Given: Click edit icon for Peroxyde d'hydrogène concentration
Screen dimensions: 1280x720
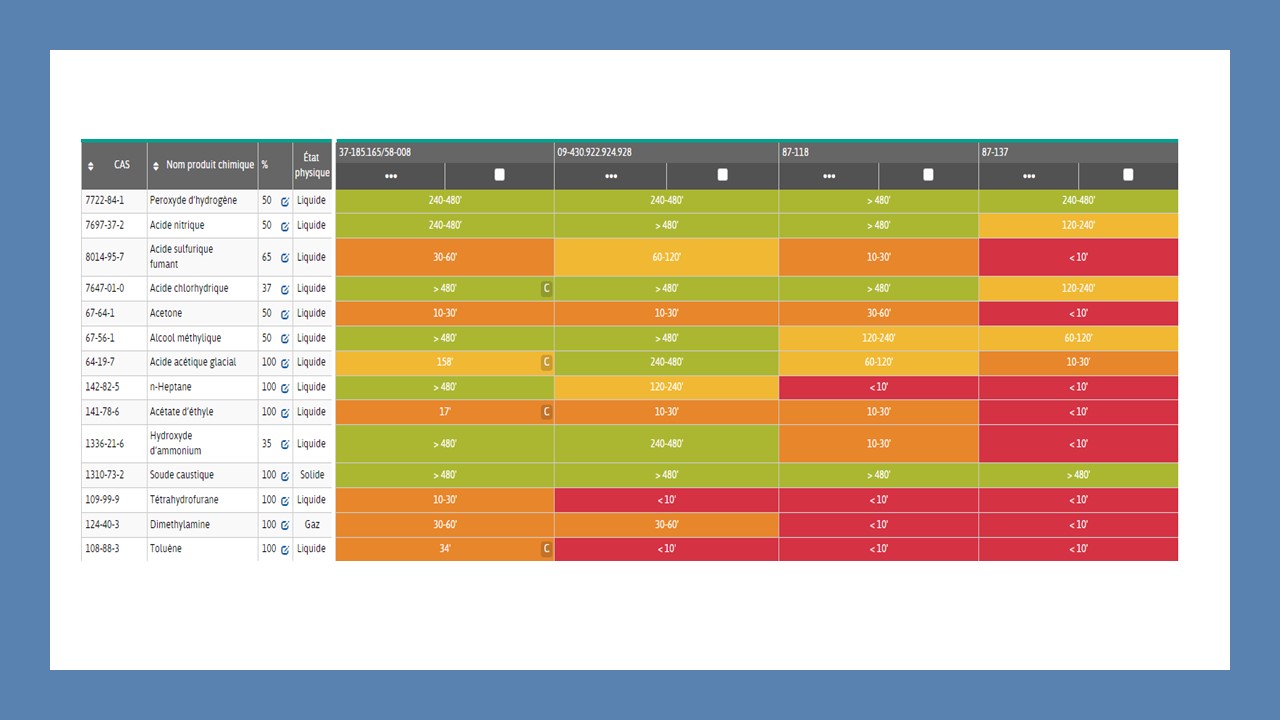Looking at the screenshot, I should click(x=284, y=201).
